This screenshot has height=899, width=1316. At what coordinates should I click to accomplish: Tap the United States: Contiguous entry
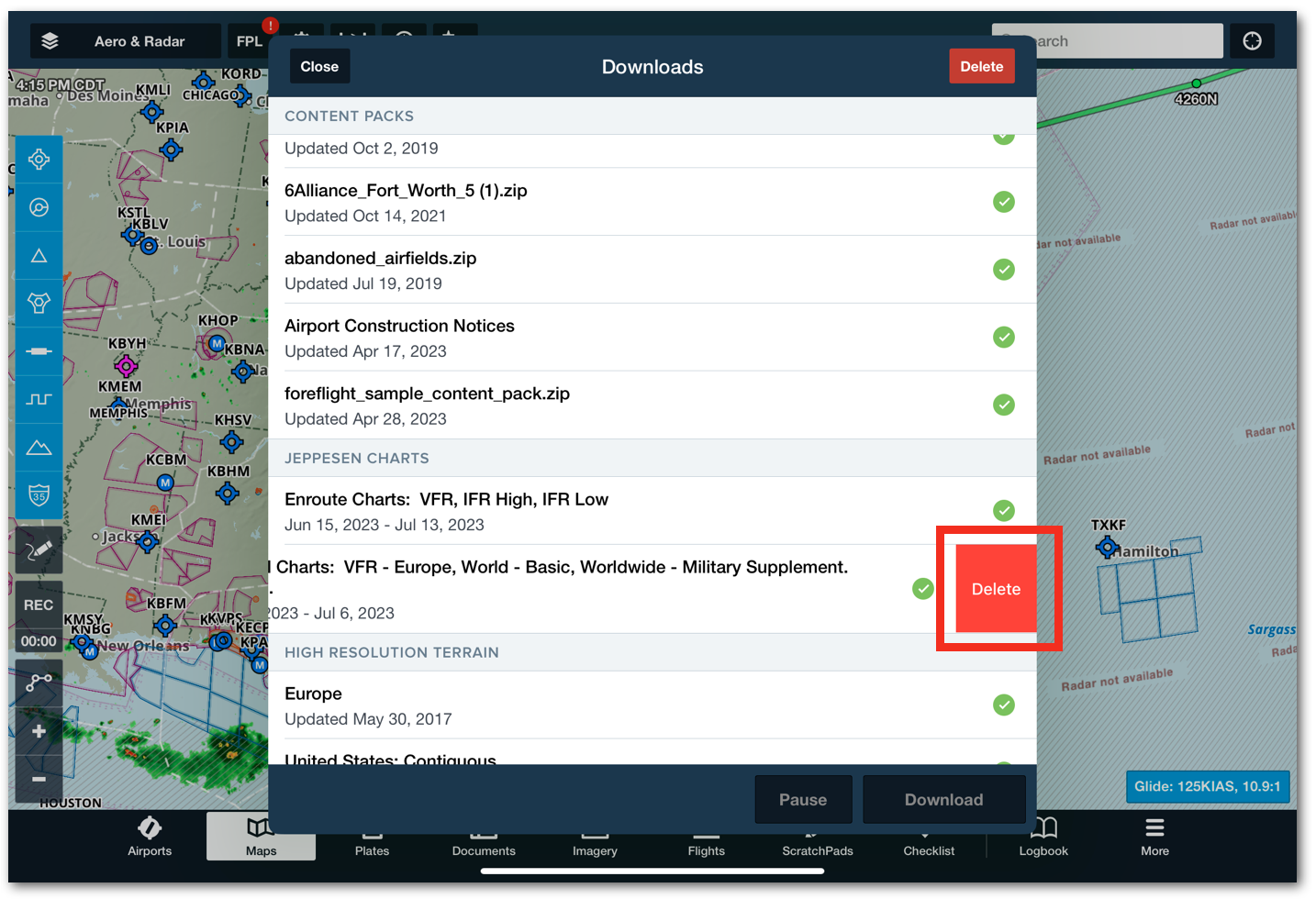point(652,752)
